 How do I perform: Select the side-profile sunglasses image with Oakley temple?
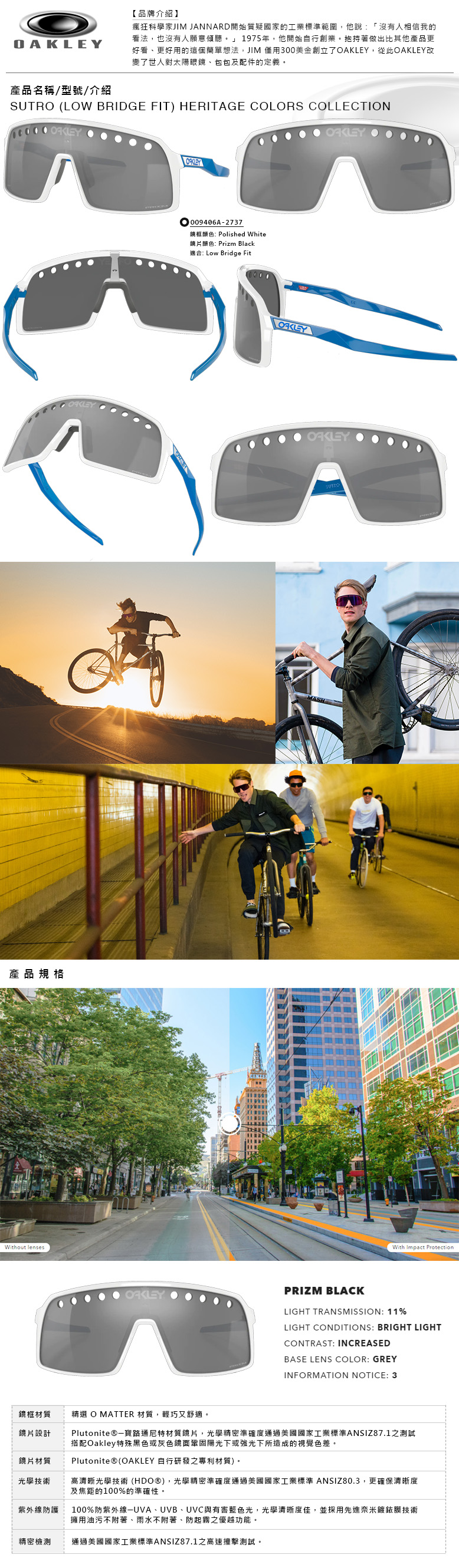pos(345,317)
